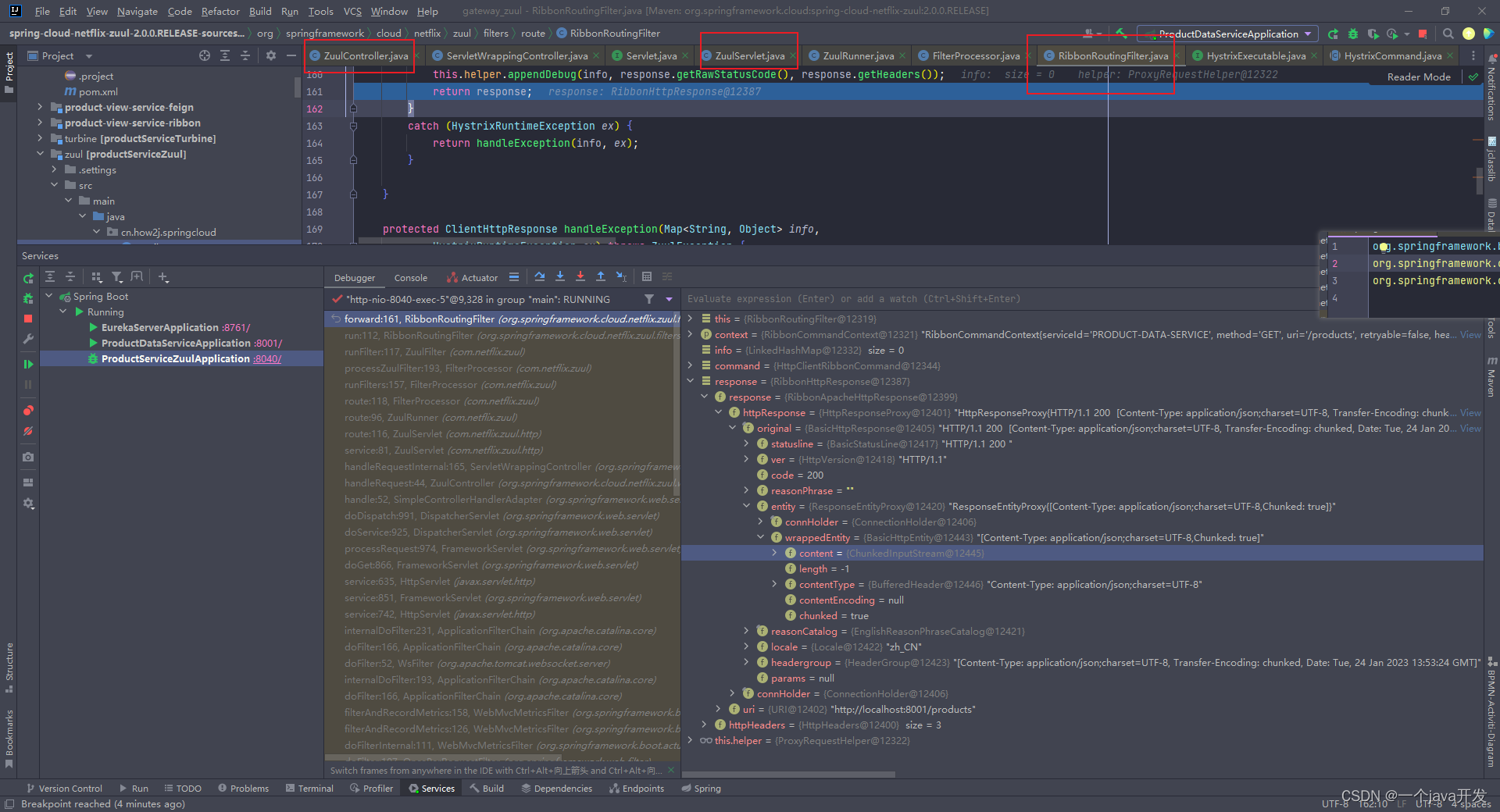Expand the 'context' variable node
The image size is (1500, 812).
[x=690, y=334]
